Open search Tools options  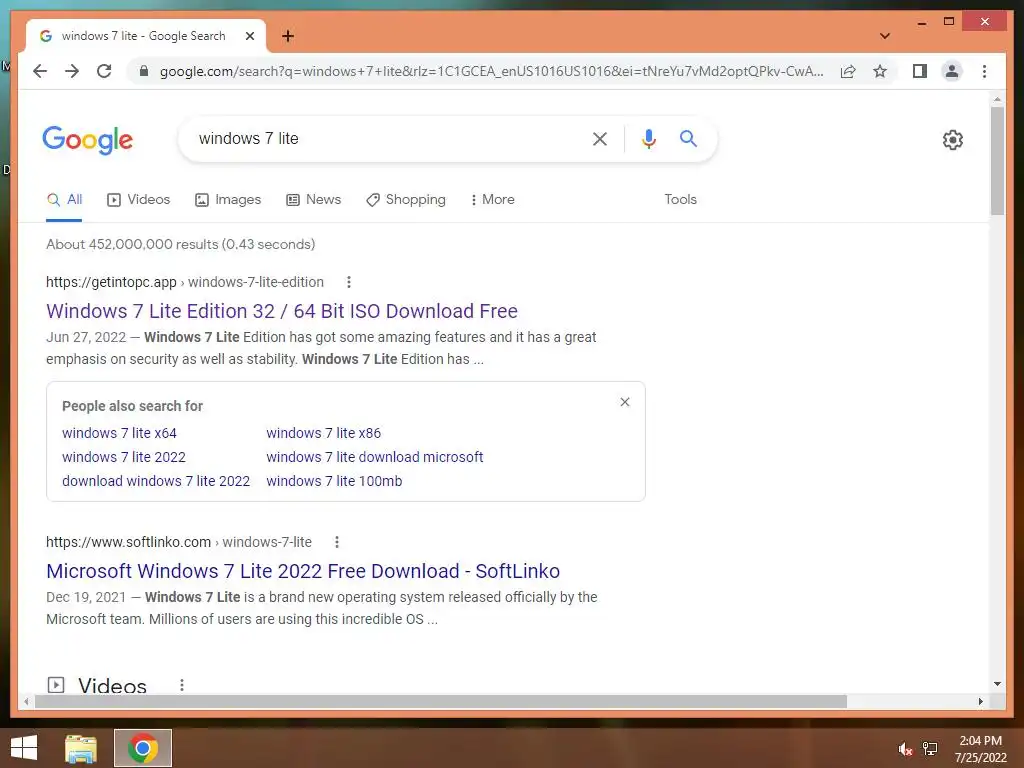(680, 200)
